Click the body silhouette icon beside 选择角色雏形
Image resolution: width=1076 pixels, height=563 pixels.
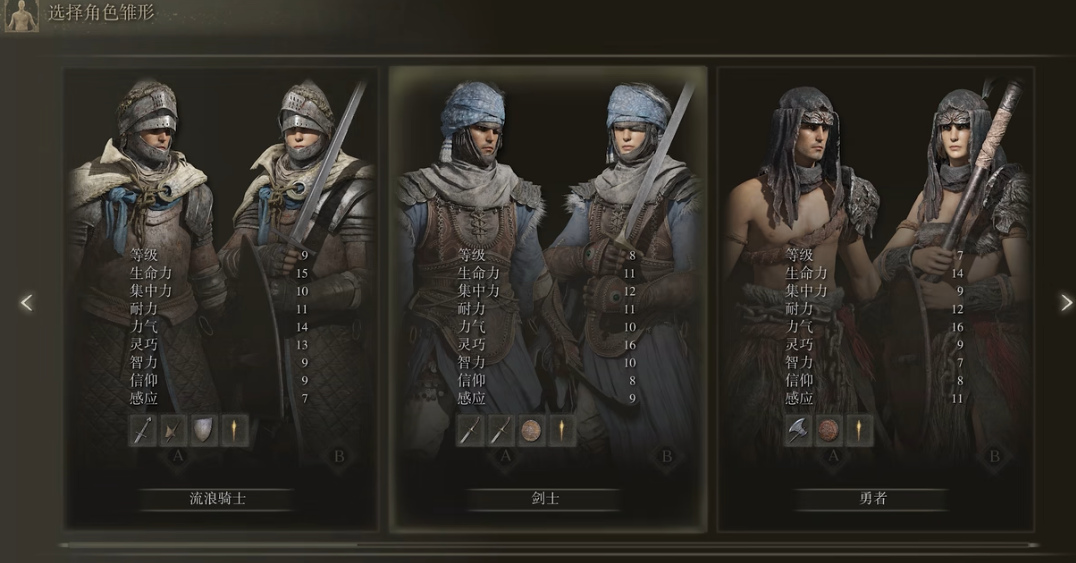(22, 15)
